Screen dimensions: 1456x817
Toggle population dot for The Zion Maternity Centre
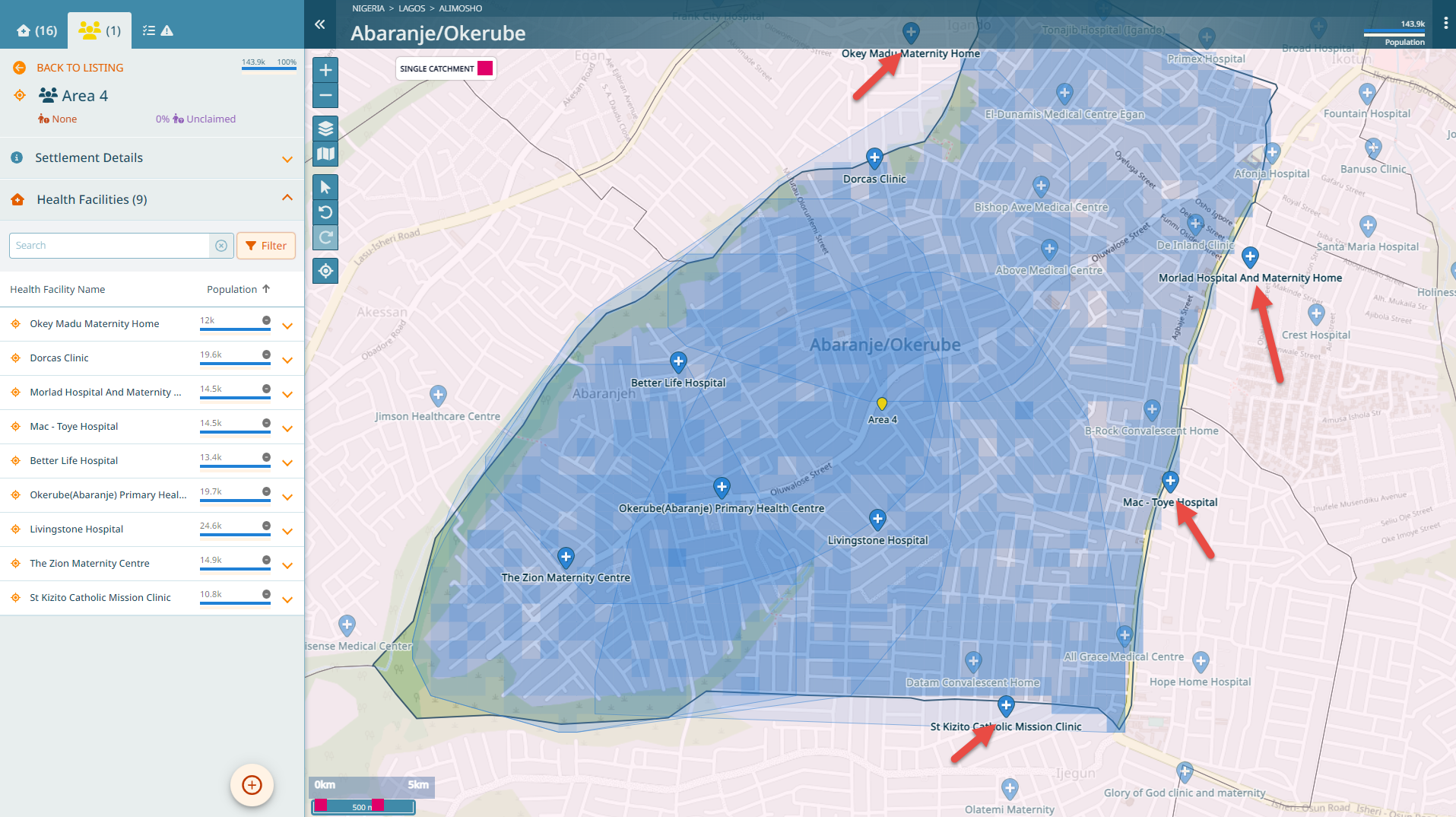click(266, 560)
